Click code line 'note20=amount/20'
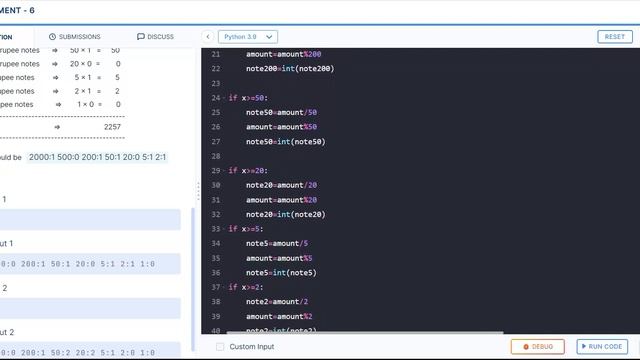The image size is (640, 360). (281, 185)
